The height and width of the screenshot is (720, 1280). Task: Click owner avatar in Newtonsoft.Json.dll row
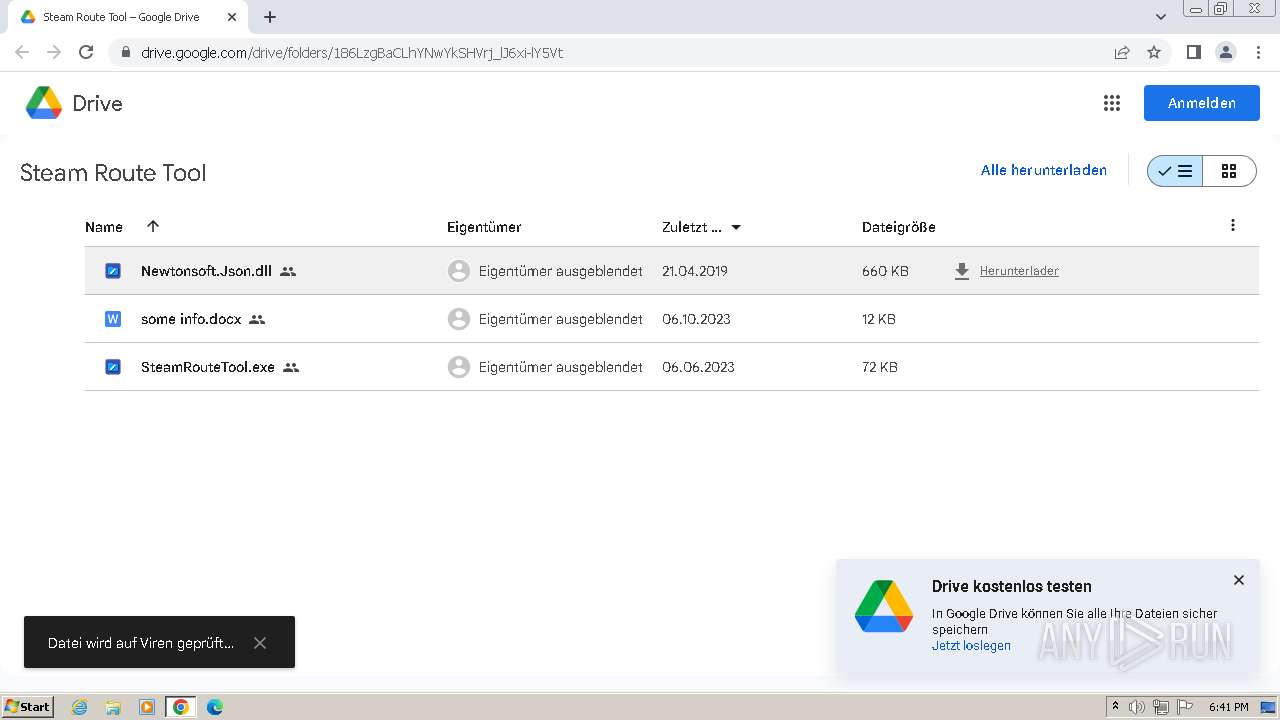point(459,271)
